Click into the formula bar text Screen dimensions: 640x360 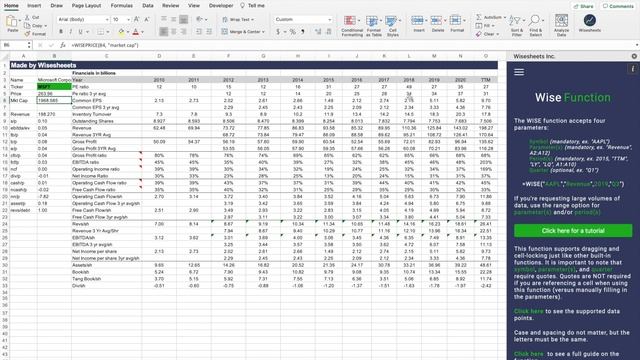pyautogui.click(x=104, y=45)
